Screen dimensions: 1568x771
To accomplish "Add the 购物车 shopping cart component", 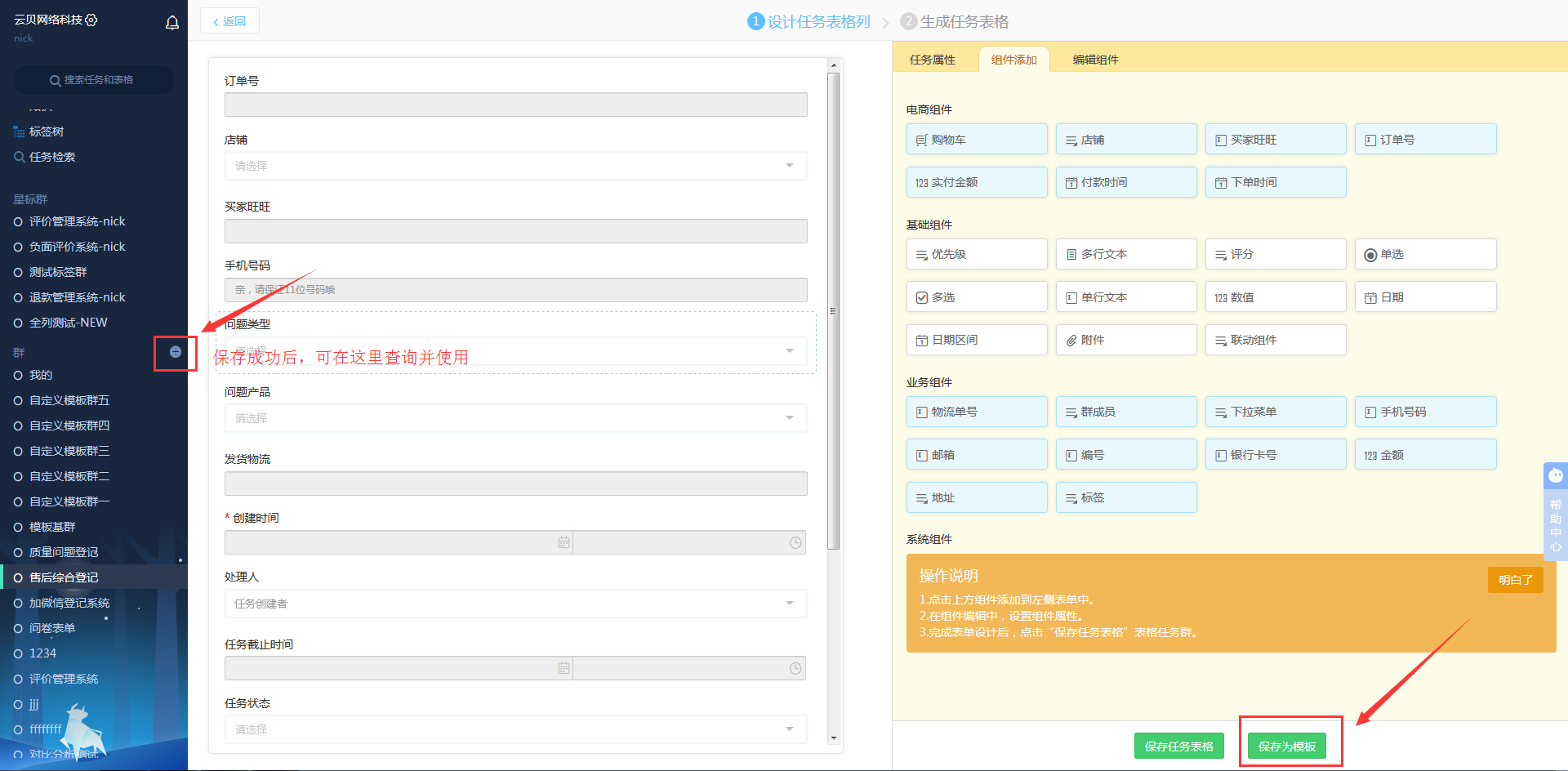I will click(976, 140).
